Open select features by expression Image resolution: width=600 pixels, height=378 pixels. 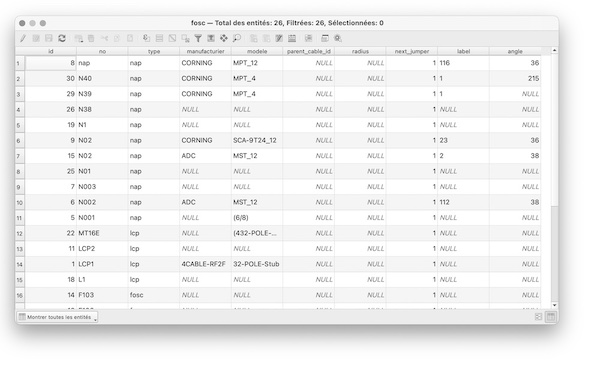pos(146,38)
